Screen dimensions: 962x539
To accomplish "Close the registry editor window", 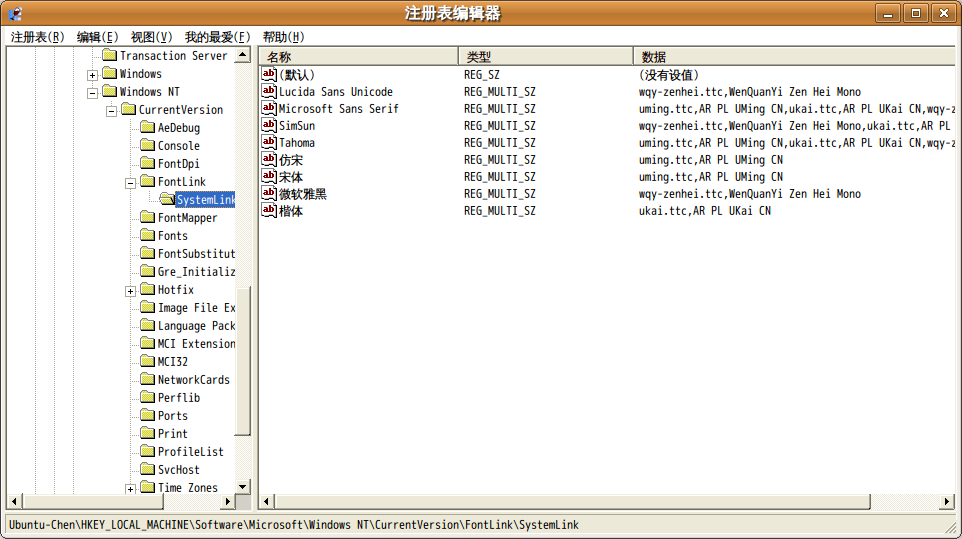I will click(944, 13).
